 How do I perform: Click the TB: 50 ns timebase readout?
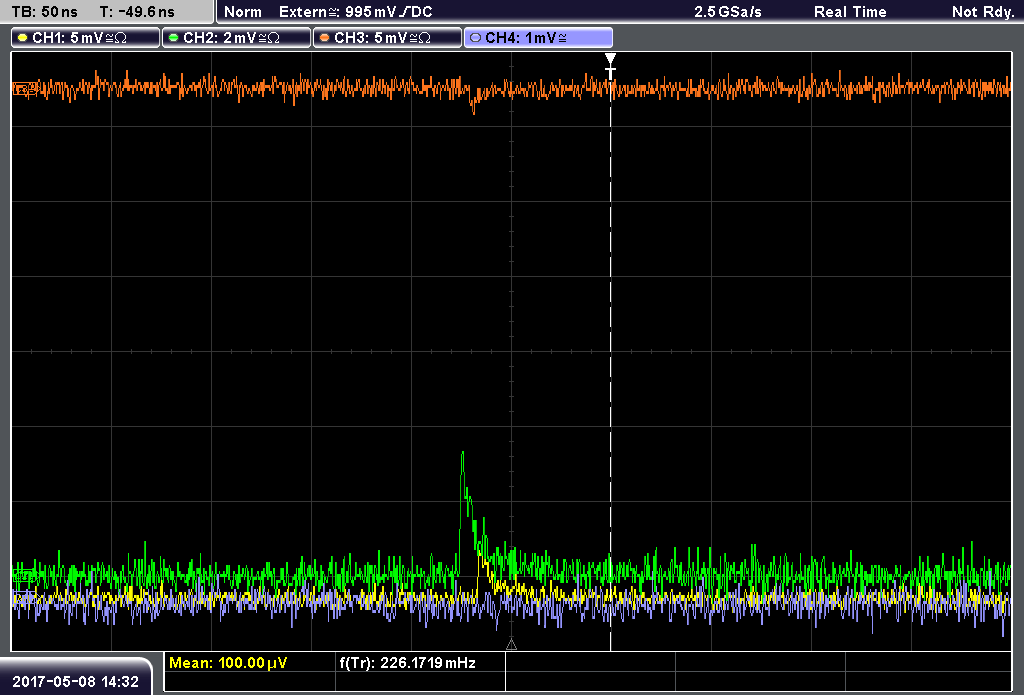point(44,12)
